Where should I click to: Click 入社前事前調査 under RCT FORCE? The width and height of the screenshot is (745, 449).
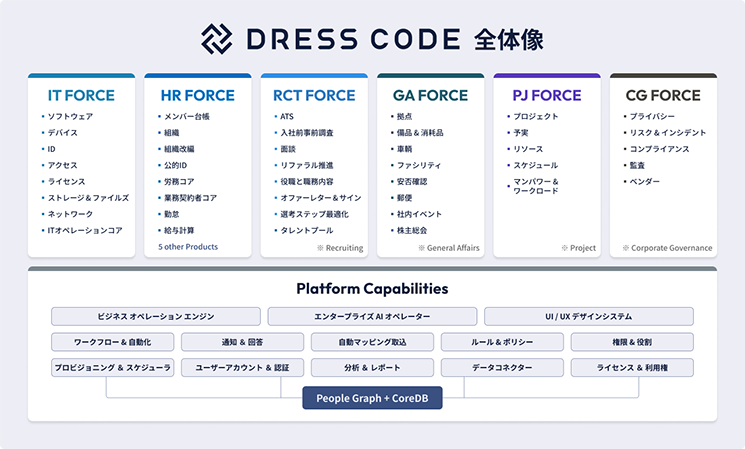pos(307,133)
